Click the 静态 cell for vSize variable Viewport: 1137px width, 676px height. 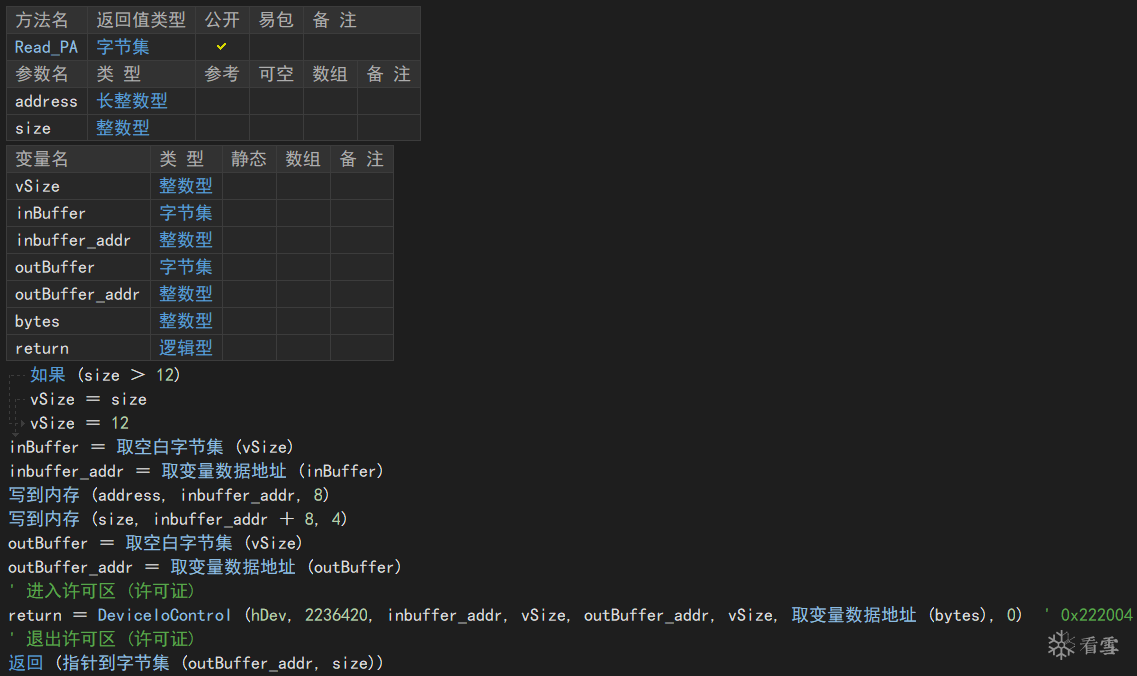249,186
